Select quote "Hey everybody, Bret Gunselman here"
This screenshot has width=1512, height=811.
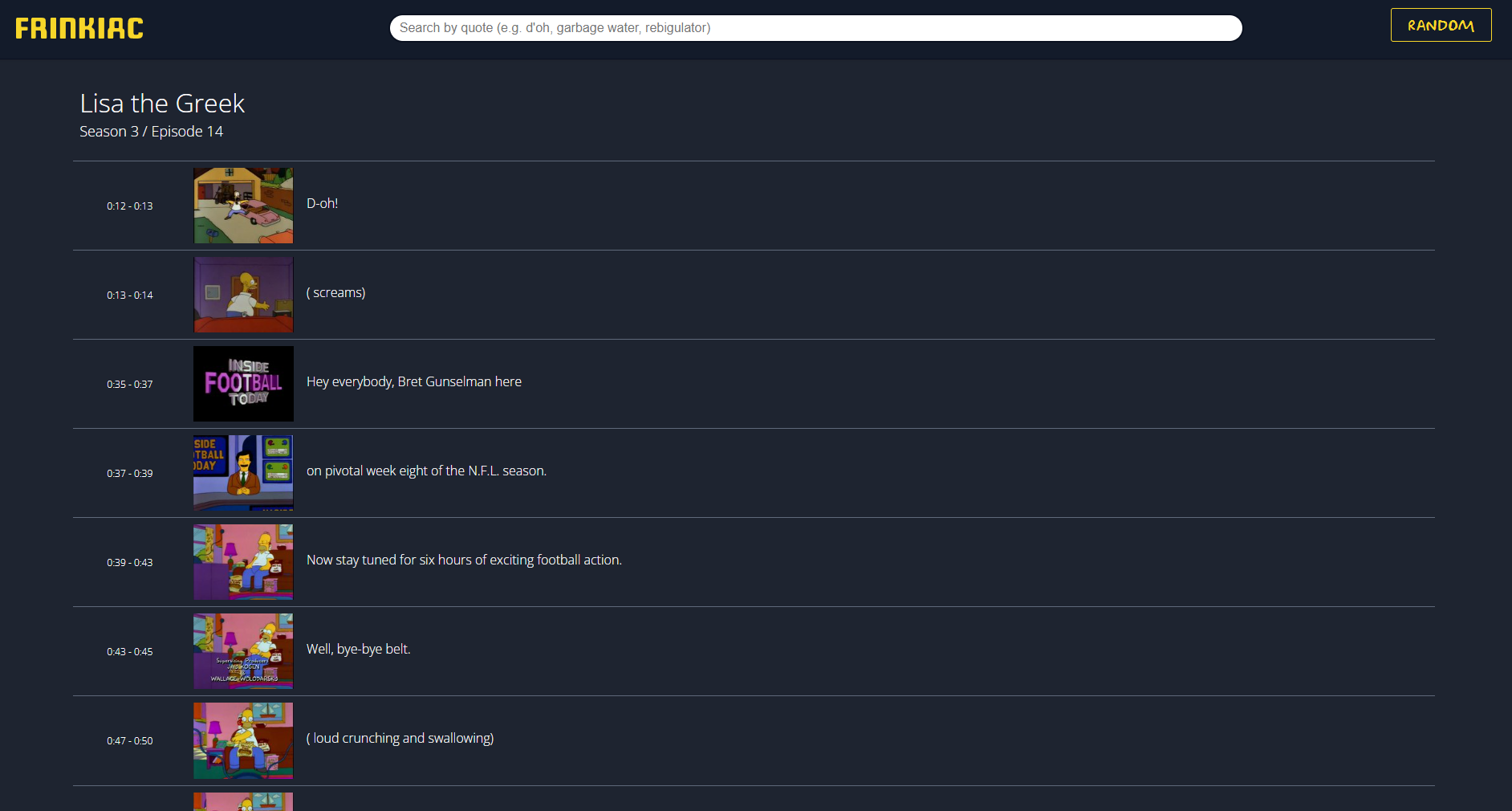pos(414,382)
